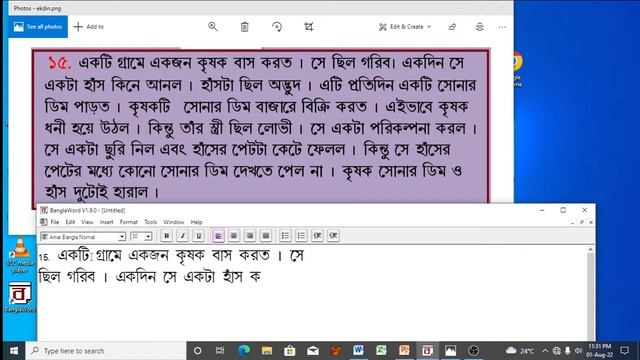Toggle bold formatting in BanglaWord
640x360 pixels.
(x=167, y=236)
